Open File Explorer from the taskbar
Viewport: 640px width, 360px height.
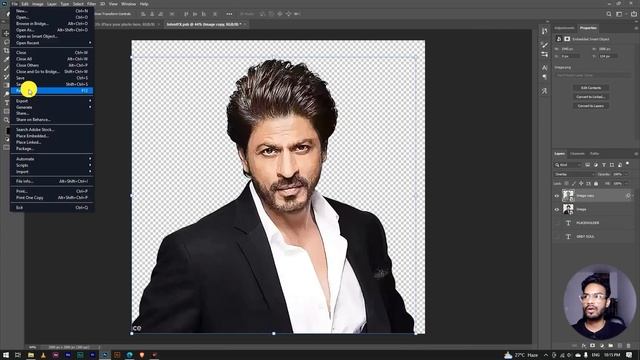point(31,355)
